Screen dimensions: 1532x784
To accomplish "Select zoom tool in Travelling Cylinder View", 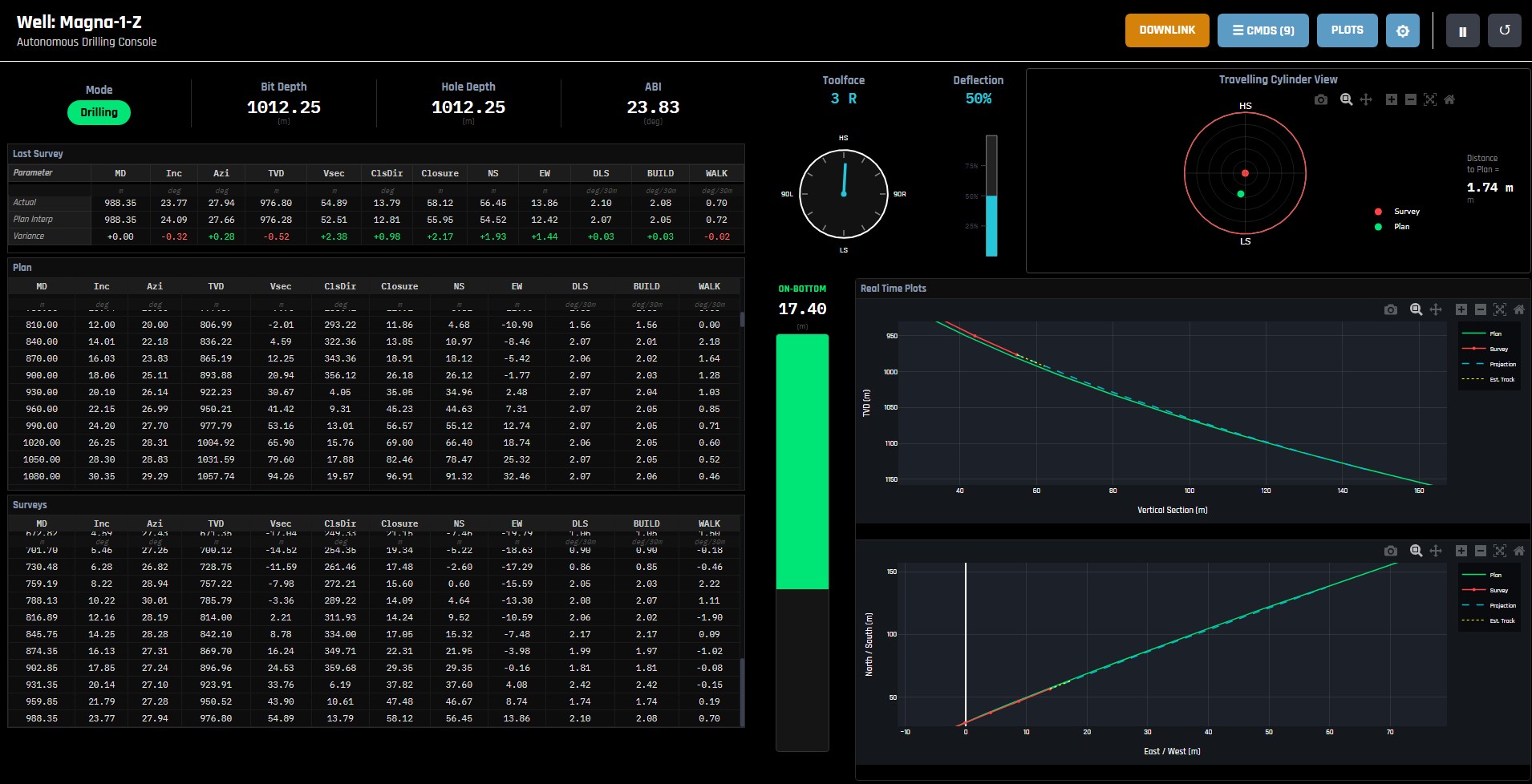I will 1347,99.
